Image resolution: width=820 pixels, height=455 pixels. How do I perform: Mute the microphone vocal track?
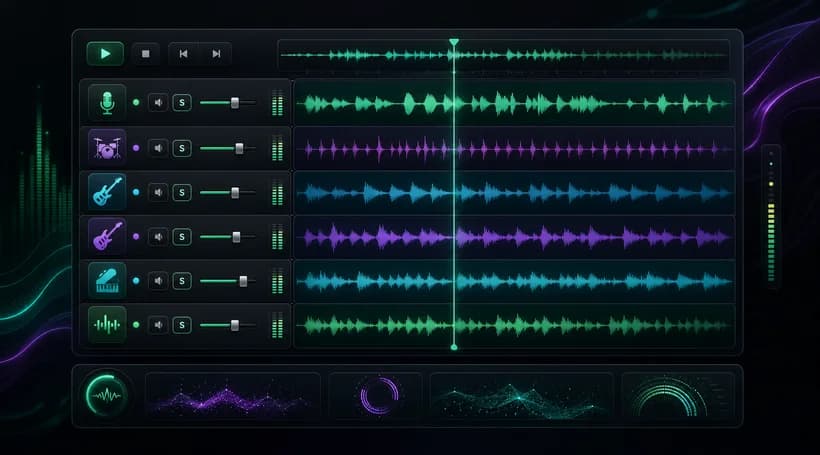pyautogui.click(x=158, y=103)
